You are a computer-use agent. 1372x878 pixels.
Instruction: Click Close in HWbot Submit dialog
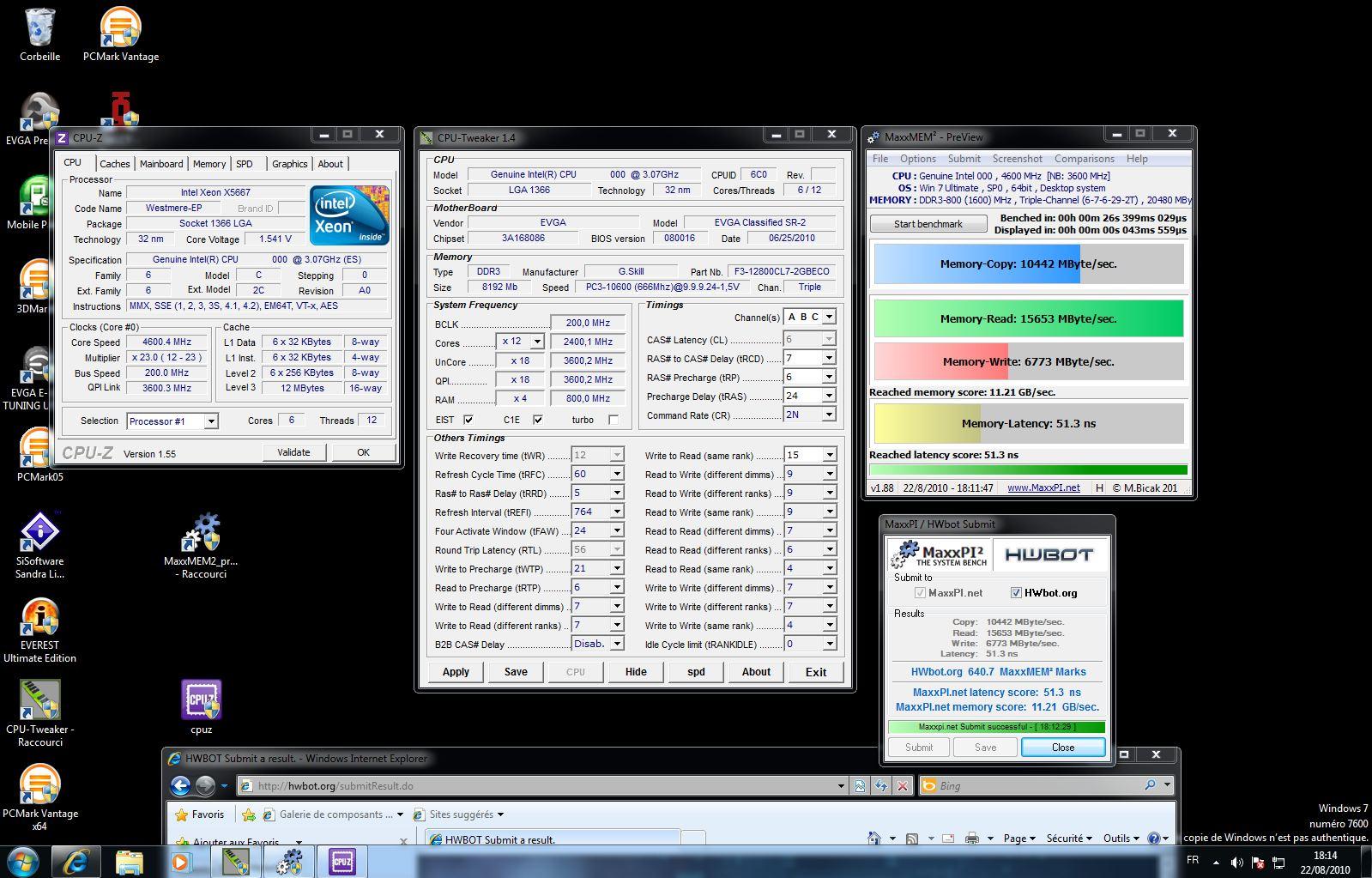tap(1063, 748)
